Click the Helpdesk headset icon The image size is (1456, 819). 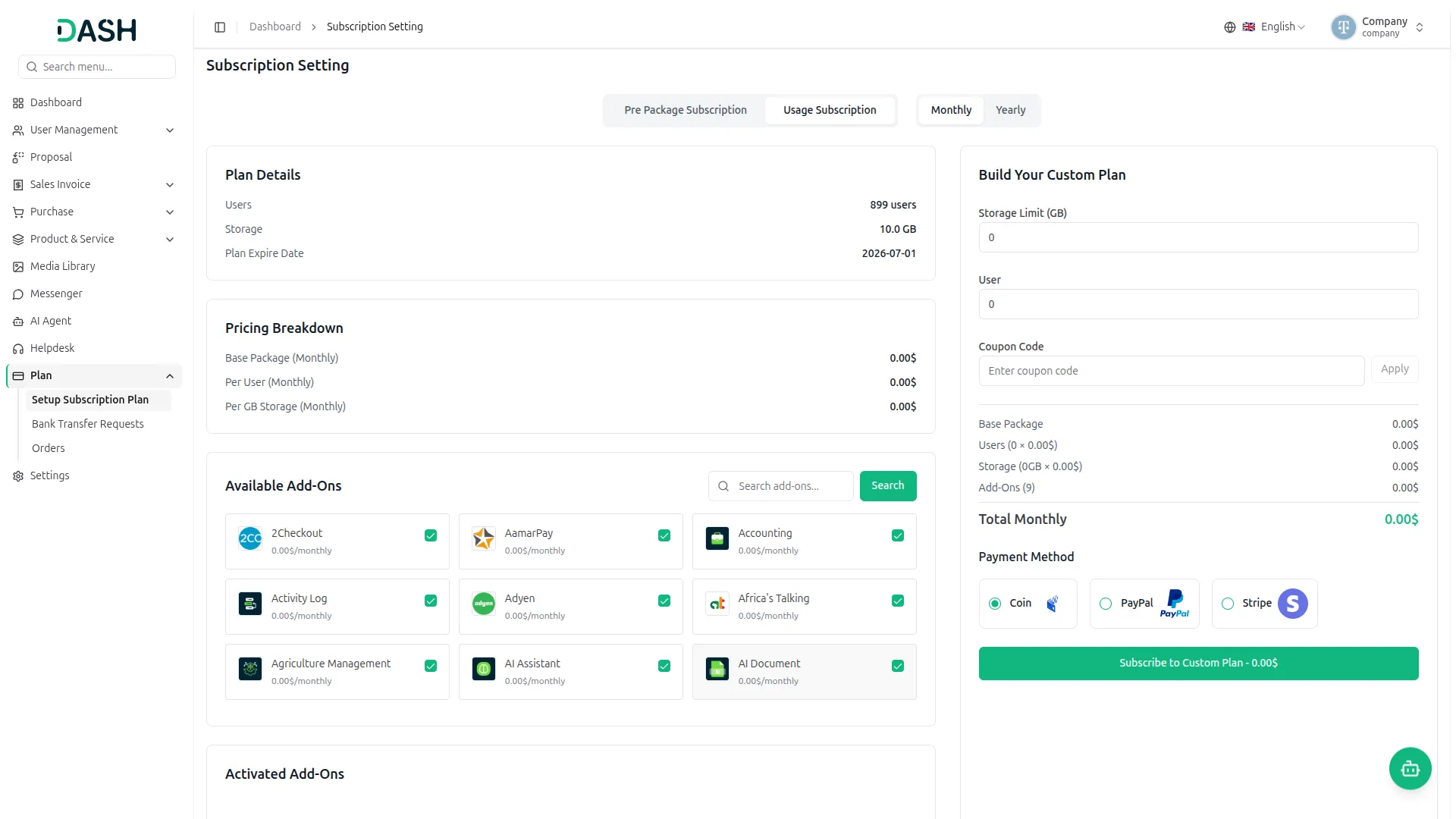click(x=18, y=349)
